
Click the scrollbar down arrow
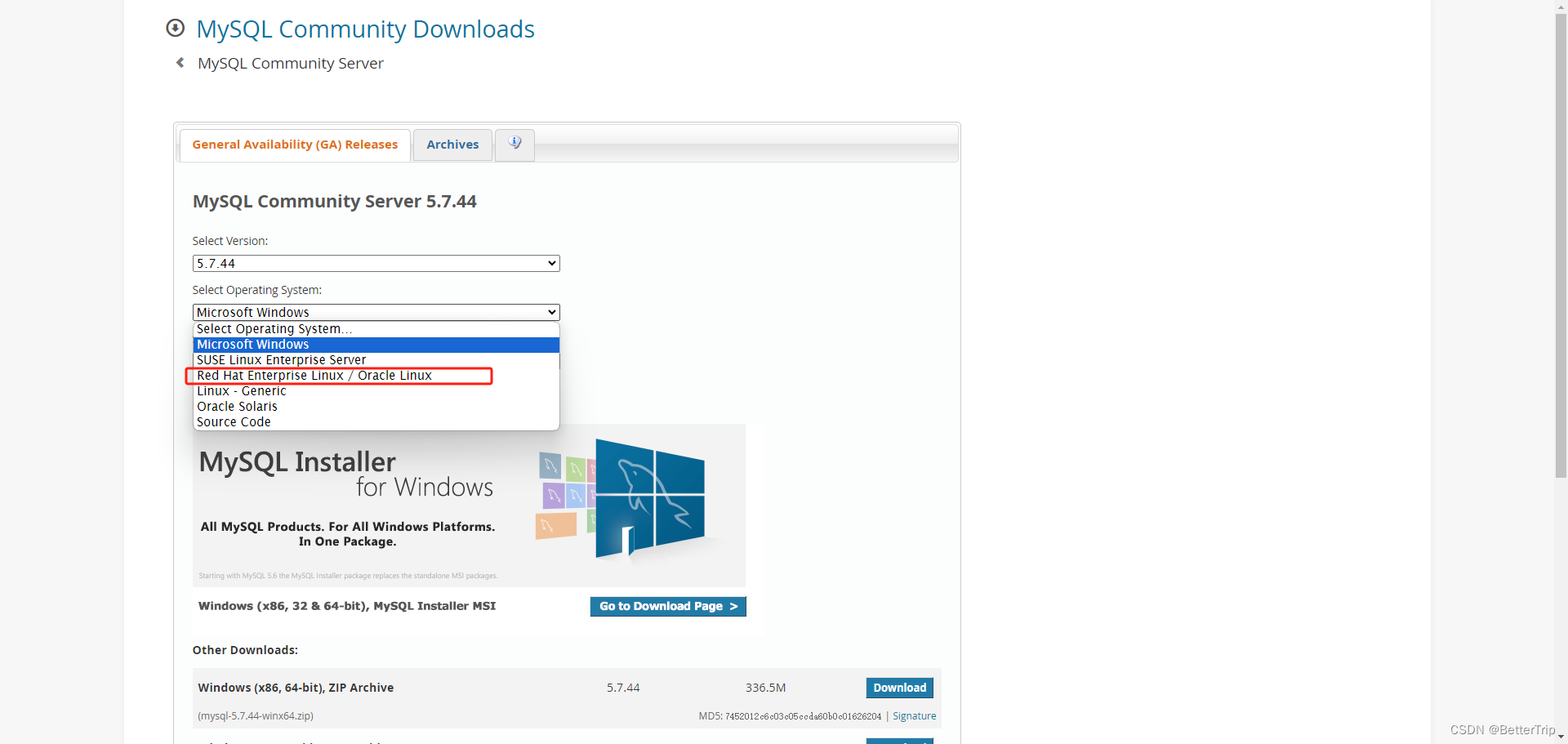pyautogui.click(x=1561, y=737)
